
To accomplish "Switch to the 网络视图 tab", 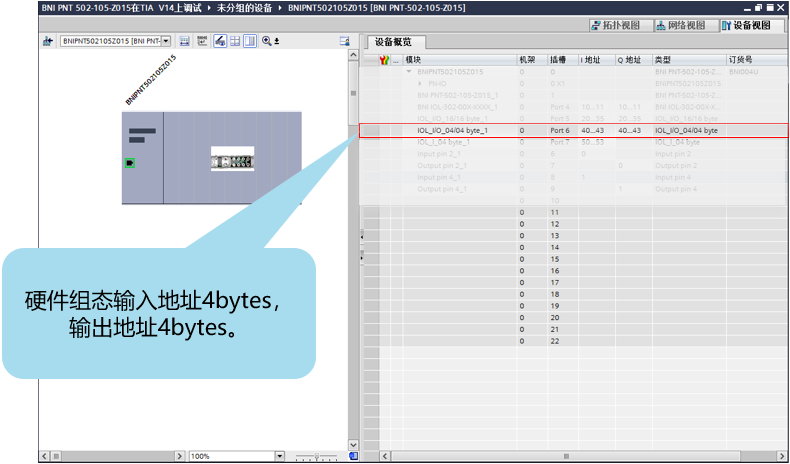I will click(x=685, y=25).
